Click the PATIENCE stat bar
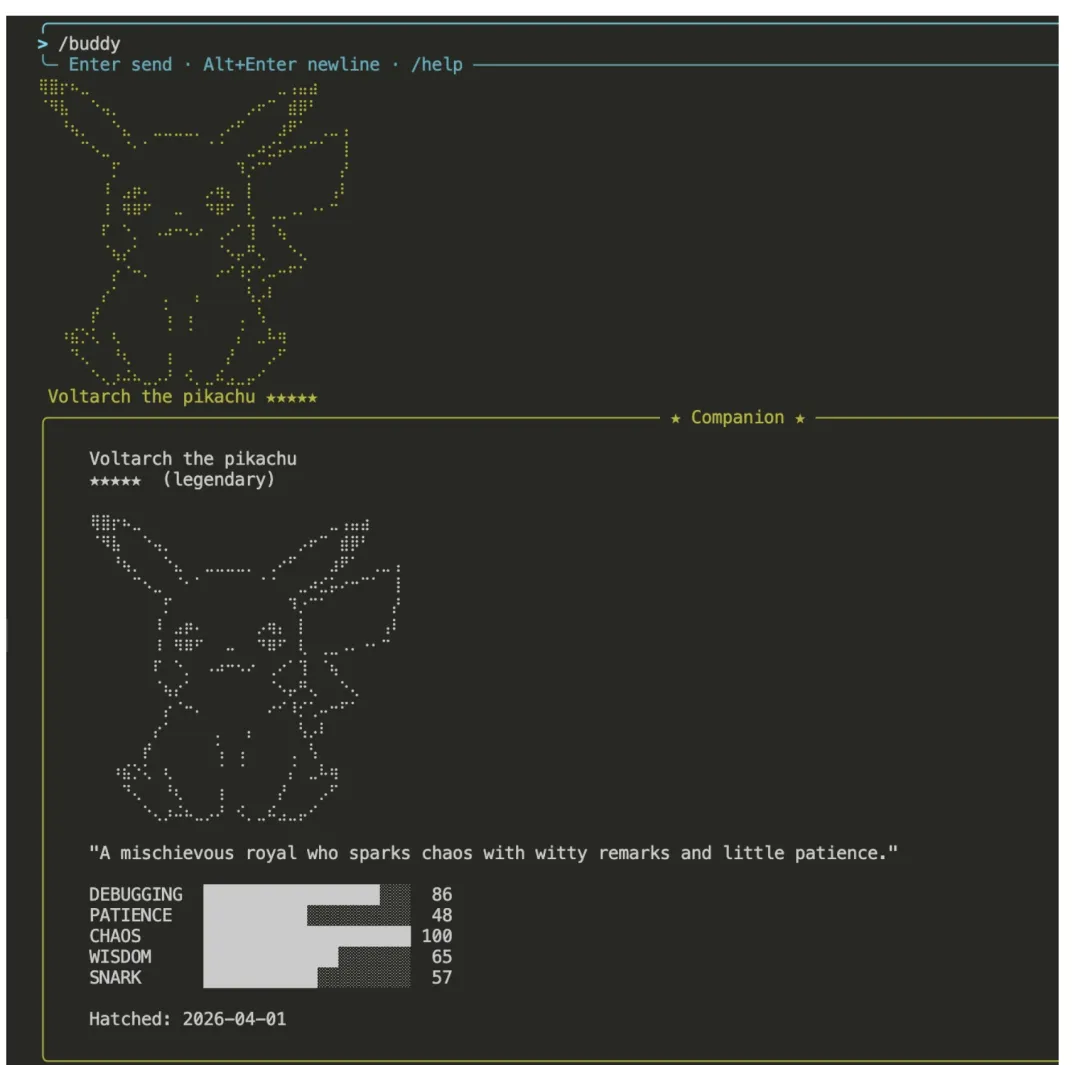 307,915
